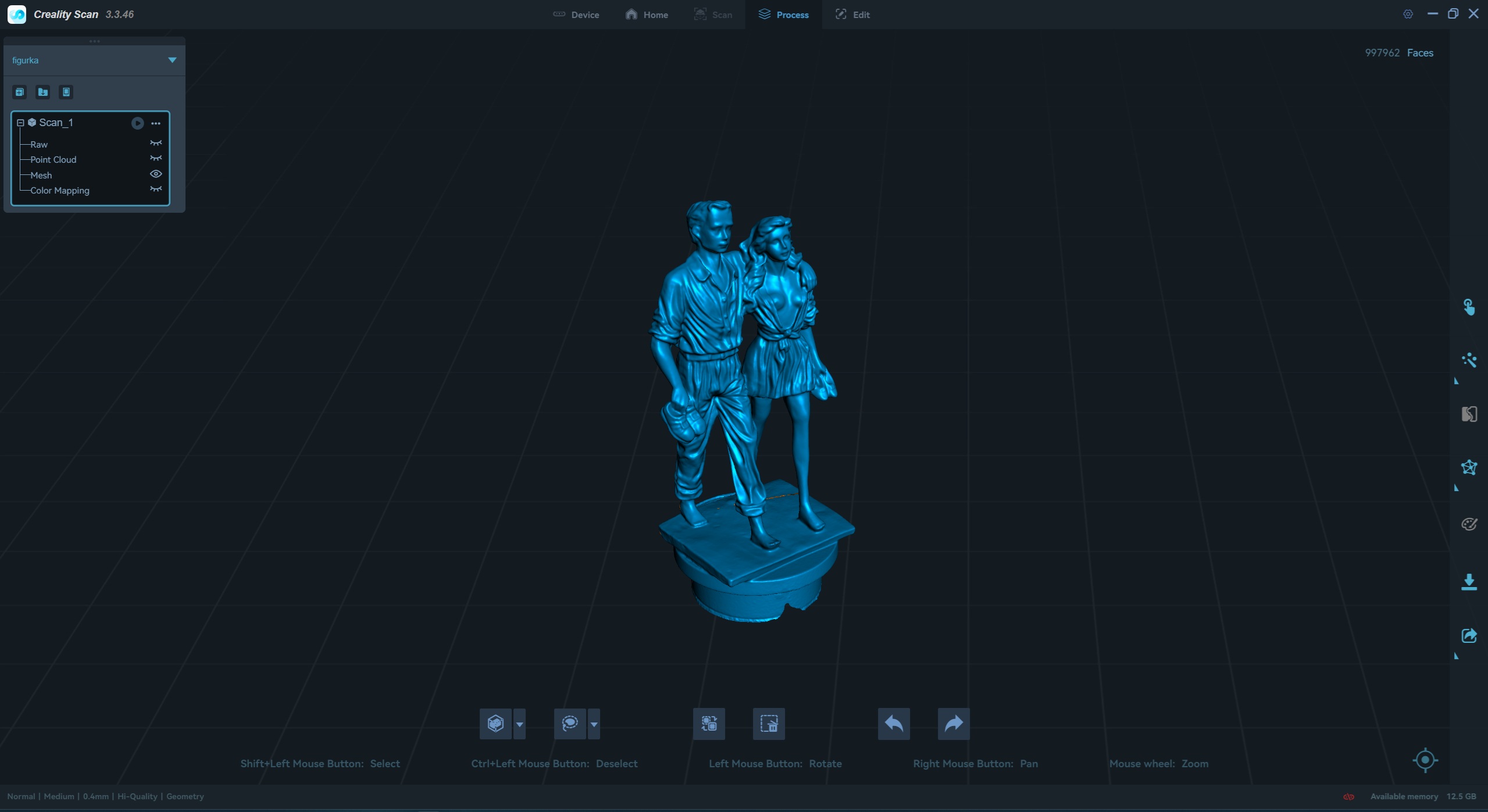The height and width of the screenshot is (812, 1488).
Task: Collapse the Scan_1 tree node
Action: pos(20,123)
